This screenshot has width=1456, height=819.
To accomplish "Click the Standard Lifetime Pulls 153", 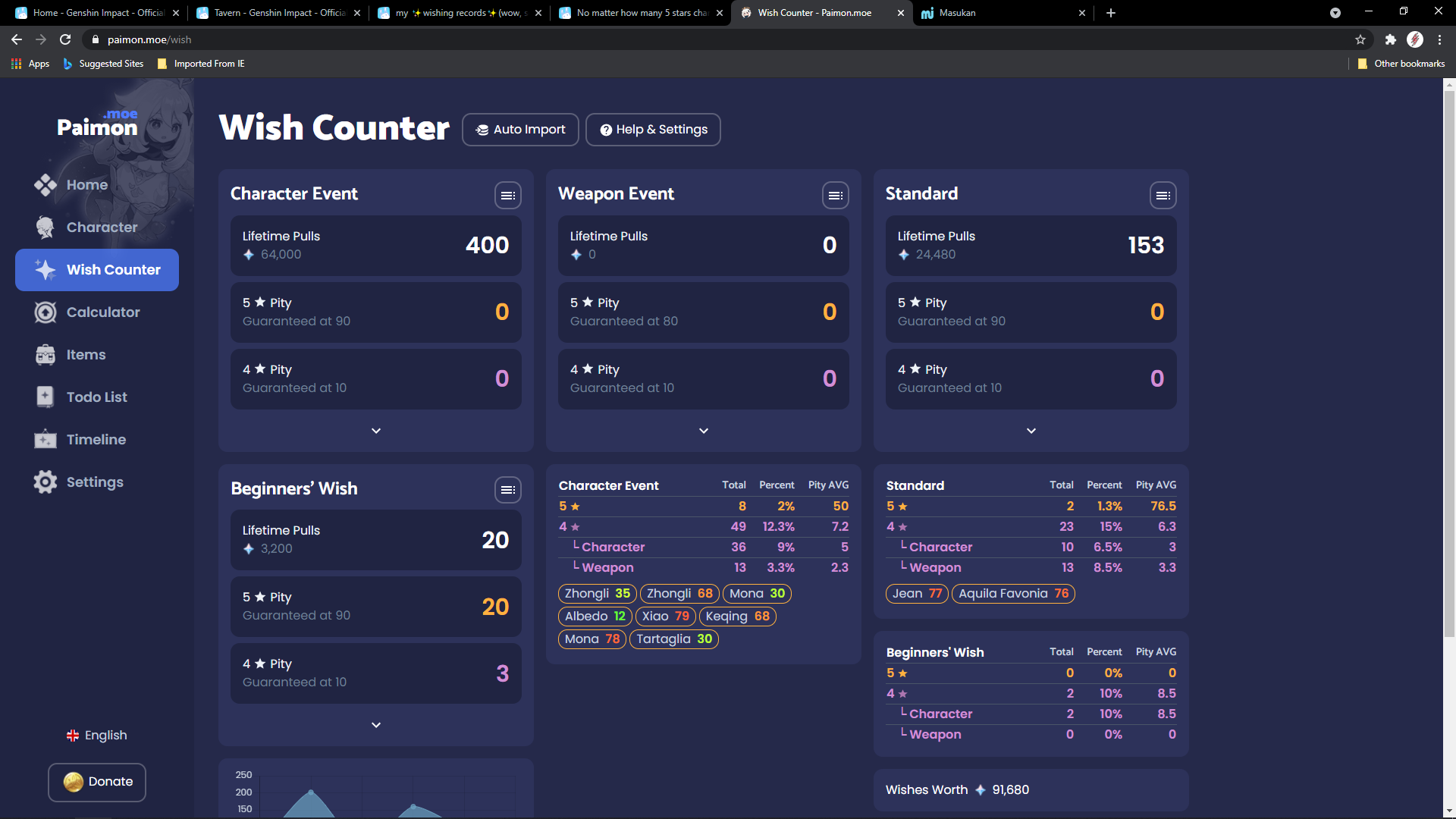I will (x=1031, y=246).
